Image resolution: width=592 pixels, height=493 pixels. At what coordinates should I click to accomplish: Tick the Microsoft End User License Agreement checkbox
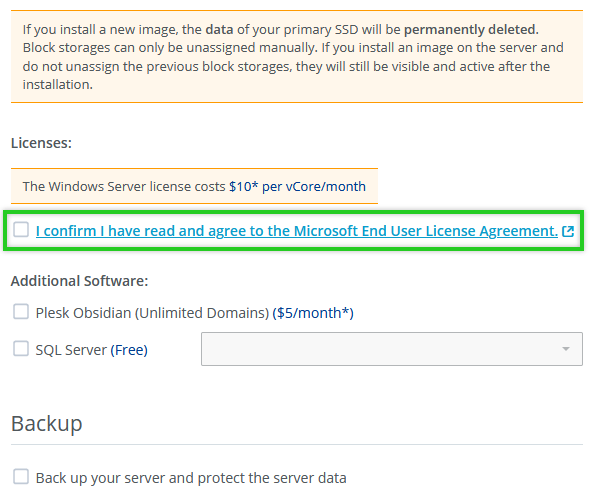[x=21, y=230]
